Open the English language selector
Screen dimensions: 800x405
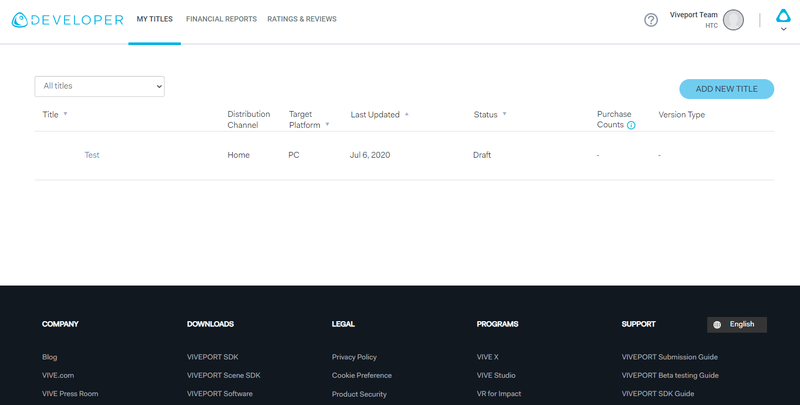[737, 324]
